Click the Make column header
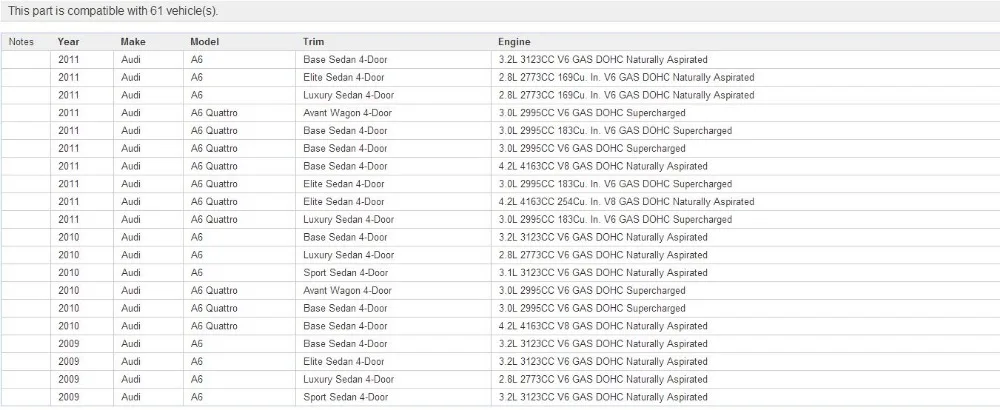The height and width of the screenshot is (410, 1000). pyautogui.click(x=133, y=42)
